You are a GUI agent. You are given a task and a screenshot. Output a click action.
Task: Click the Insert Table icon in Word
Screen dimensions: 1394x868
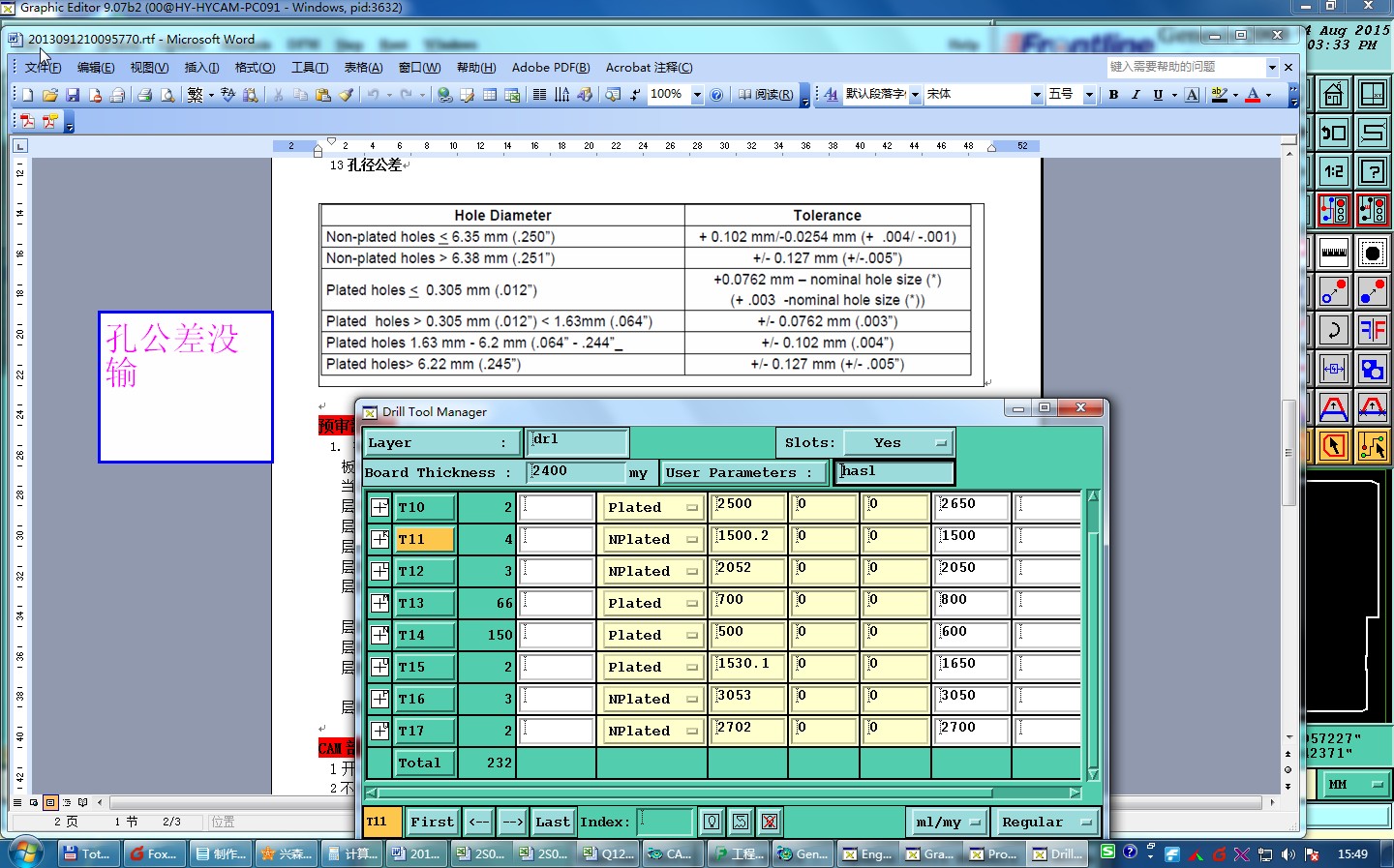(x=490, y=95)
